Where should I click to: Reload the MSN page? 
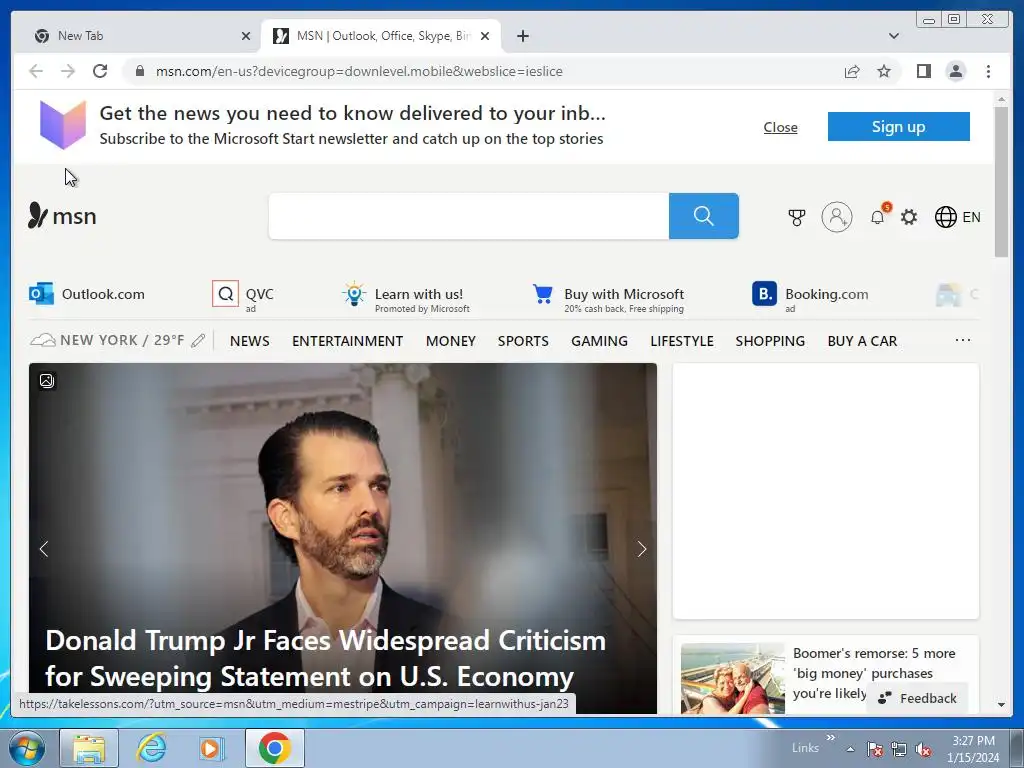[100, 71]
